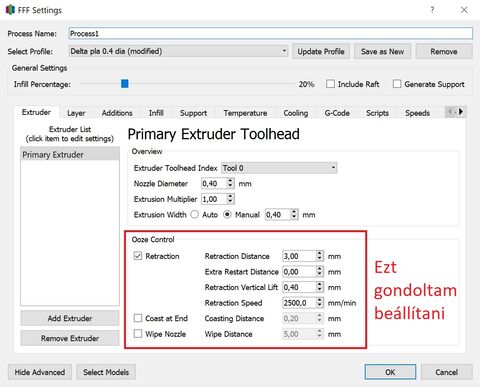Screen dimensions: 480x387
Task: Switch to the Support tab
Action: pyautogui.click(x=193, y=113)
